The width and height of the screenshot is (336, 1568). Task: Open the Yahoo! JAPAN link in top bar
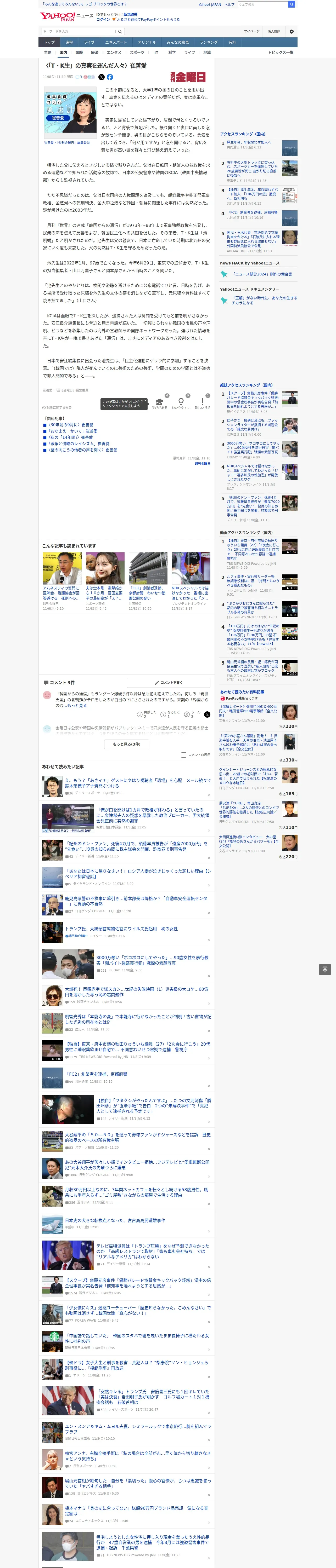pos(210,4)
